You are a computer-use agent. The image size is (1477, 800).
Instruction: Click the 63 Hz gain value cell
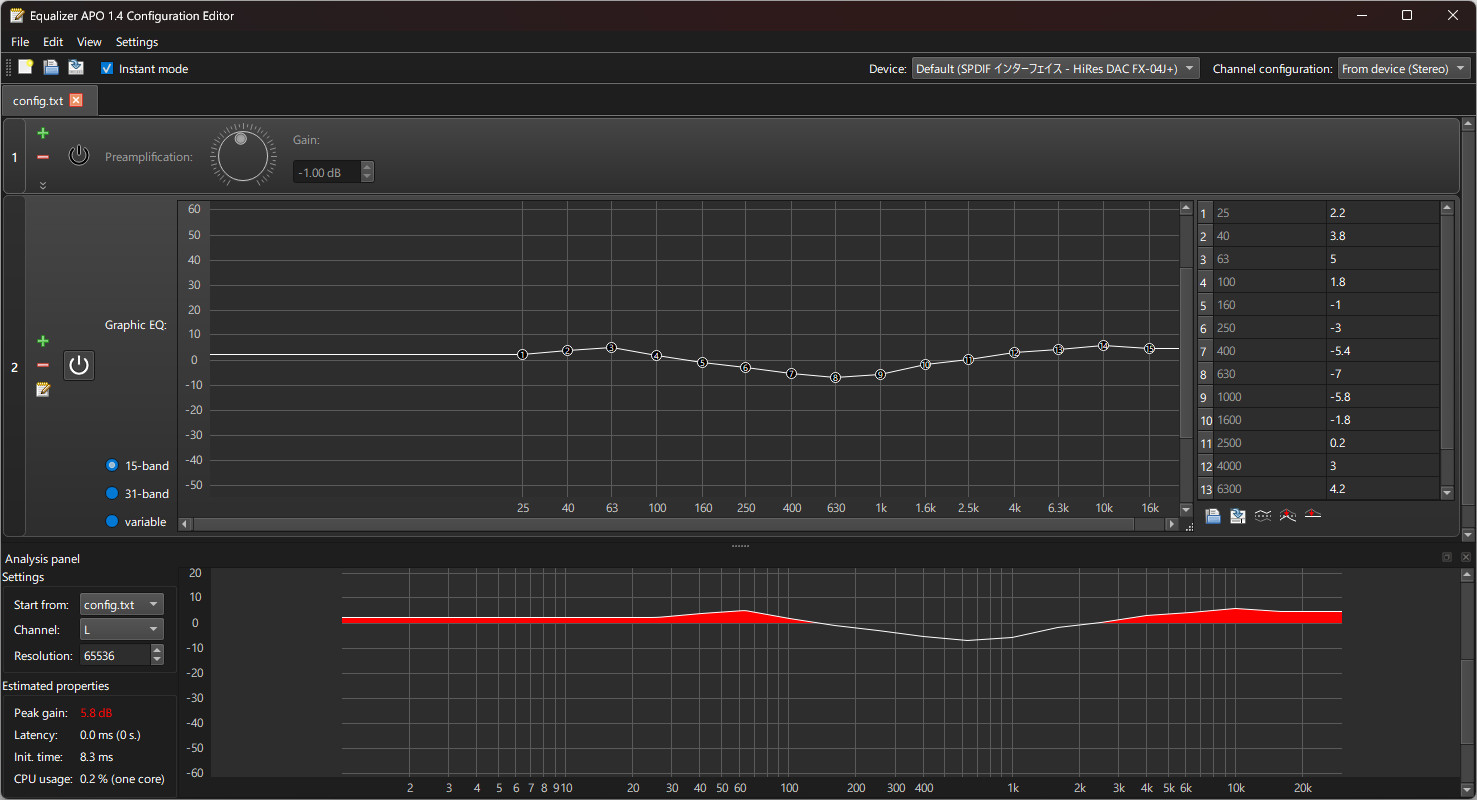[x=1382, y=259]
